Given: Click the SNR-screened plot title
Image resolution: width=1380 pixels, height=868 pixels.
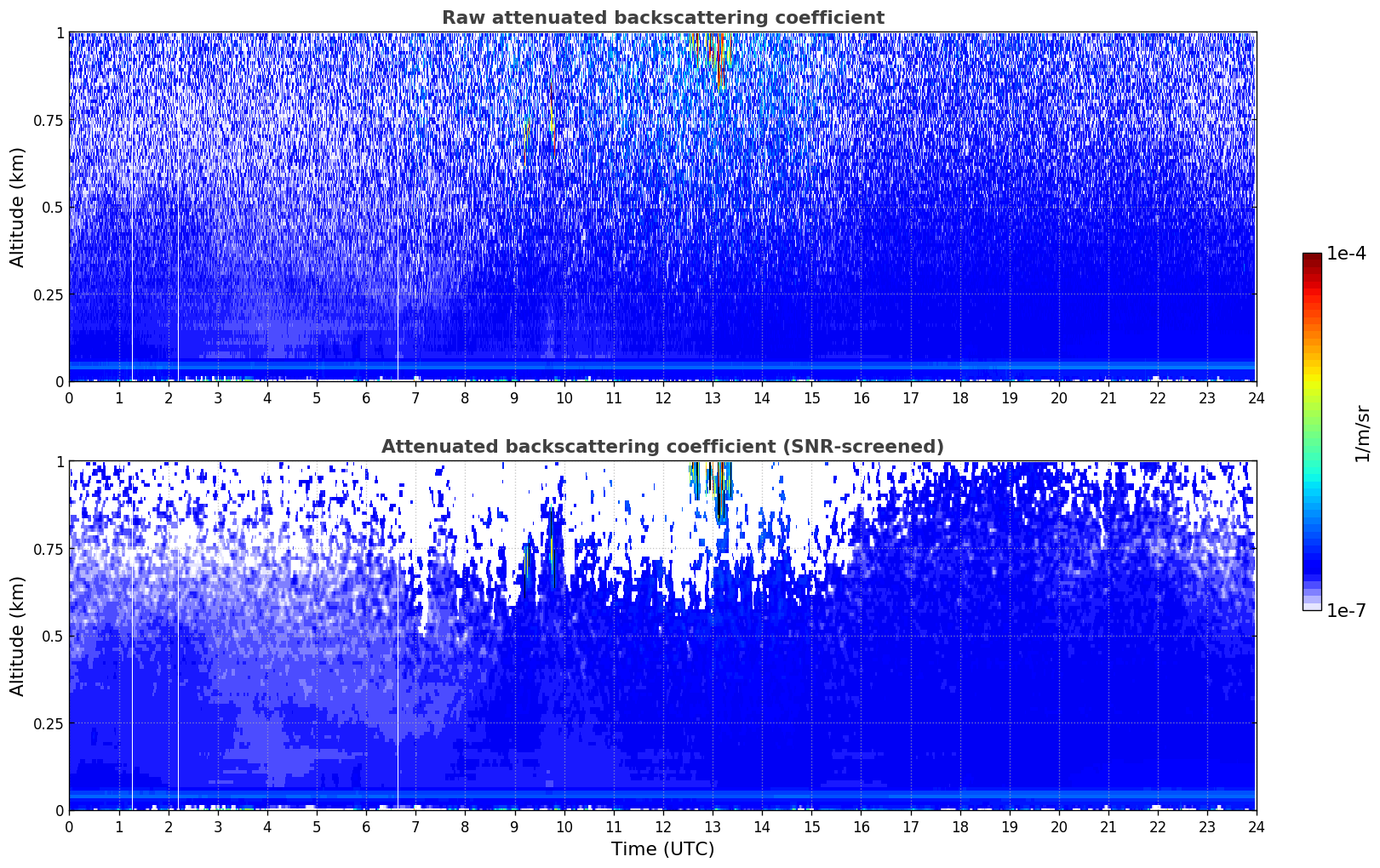Looking at the screenshot, I should 662,447.
